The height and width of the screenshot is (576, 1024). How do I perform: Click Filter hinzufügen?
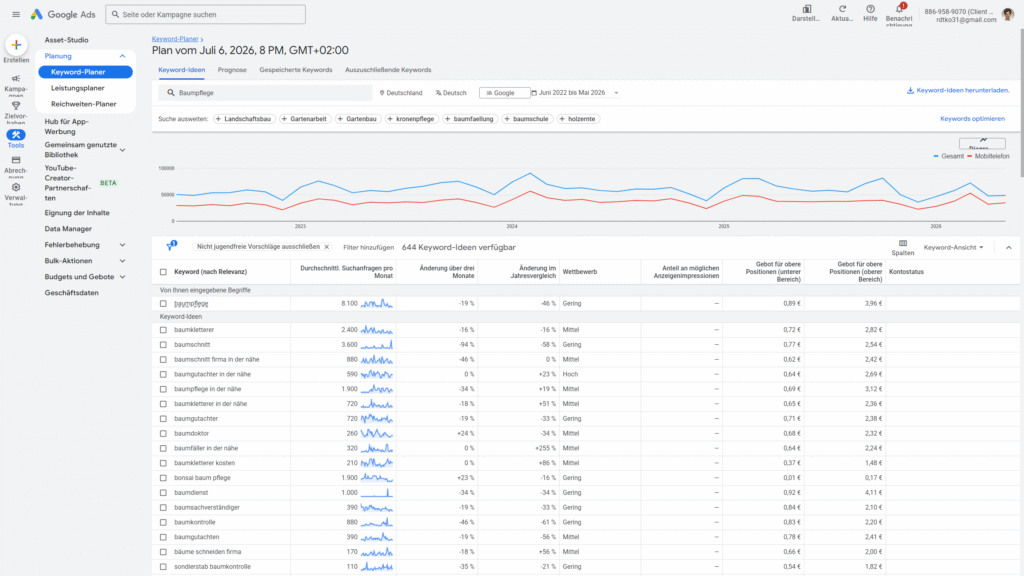point(368,248)
